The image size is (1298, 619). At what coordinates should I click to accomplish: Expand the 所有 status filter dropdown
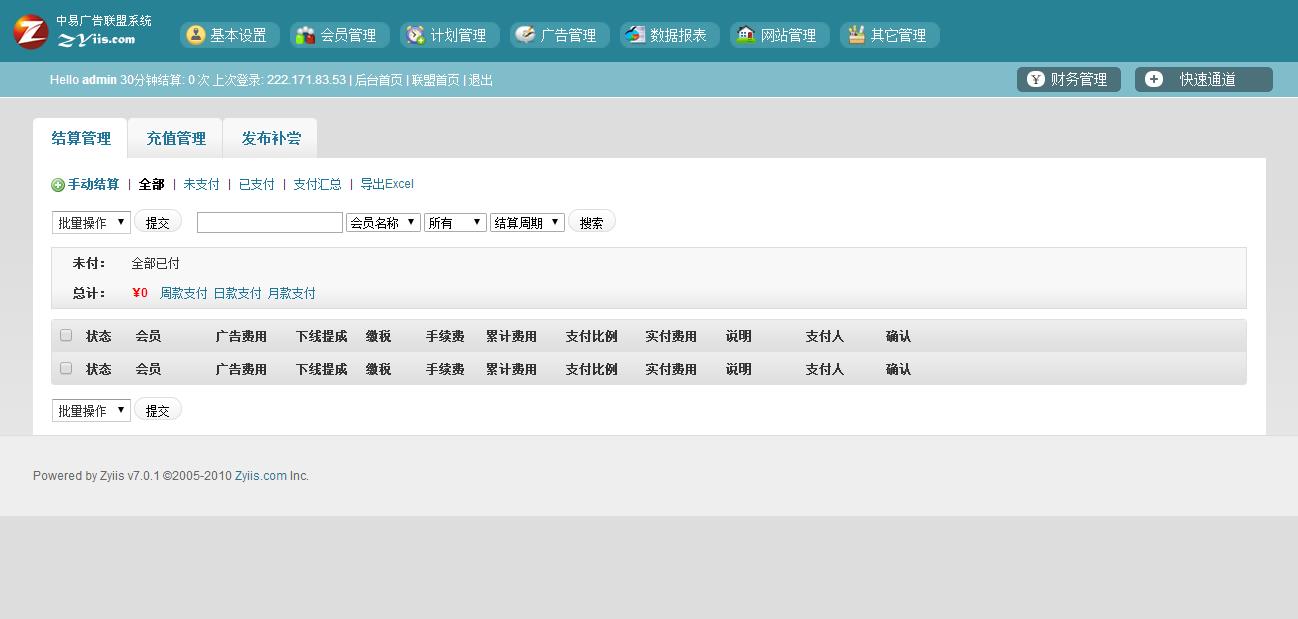pyautogui.click(x=455, y=222)
